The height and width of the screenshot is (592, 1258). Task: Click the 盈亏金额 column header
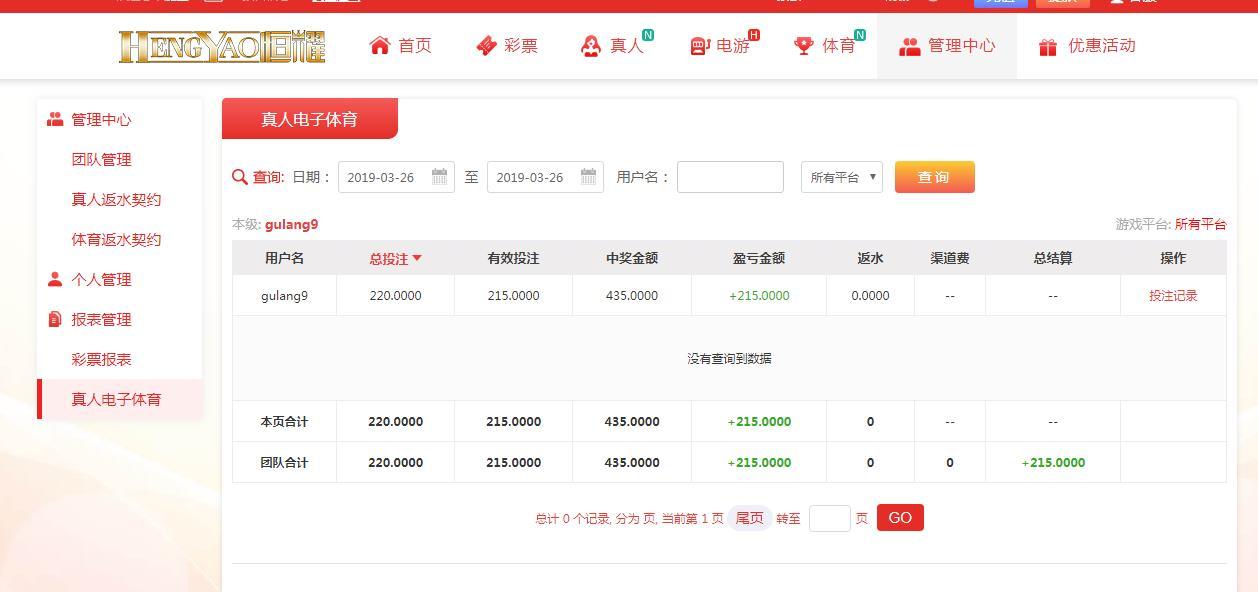759,258
